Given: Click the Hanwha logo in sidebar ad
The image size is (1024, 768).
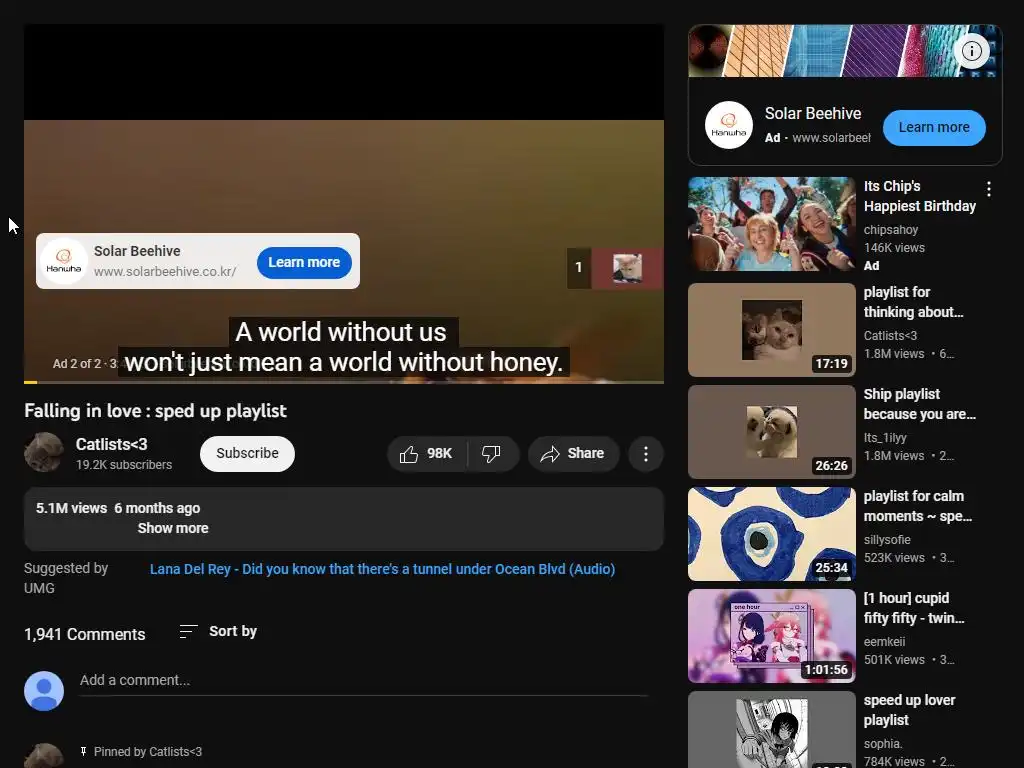Looking at the screenshot, I should (x=729, y=125).
